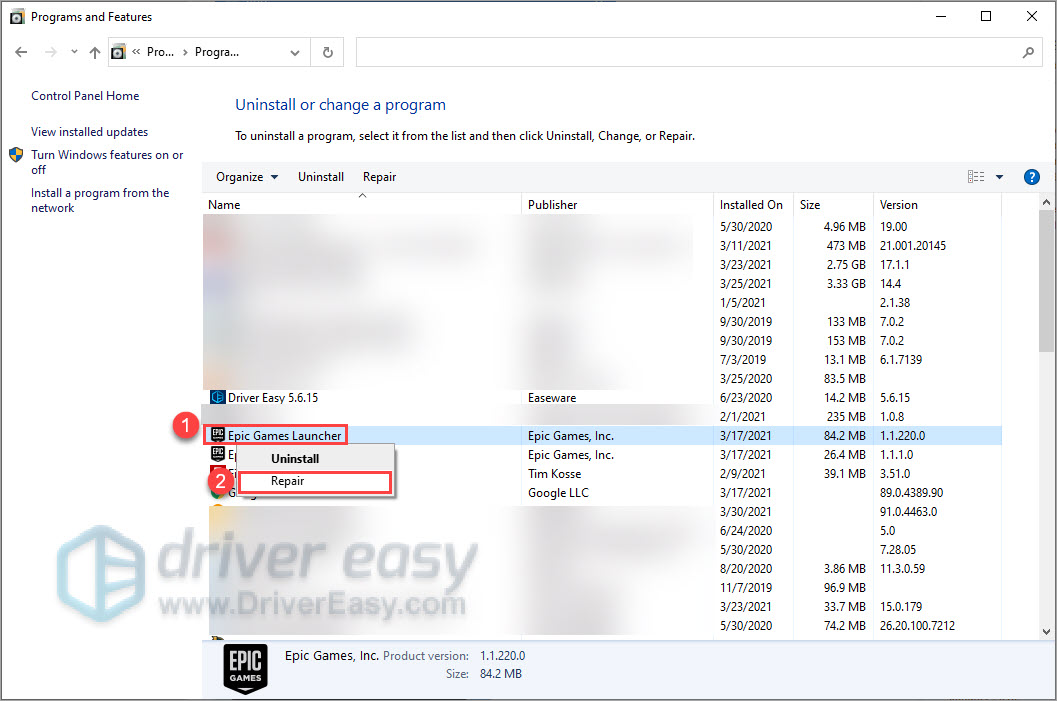Select the Epic Games Launcher entry
This screenshot has width=1057, height=701.
tap(284, 435)
